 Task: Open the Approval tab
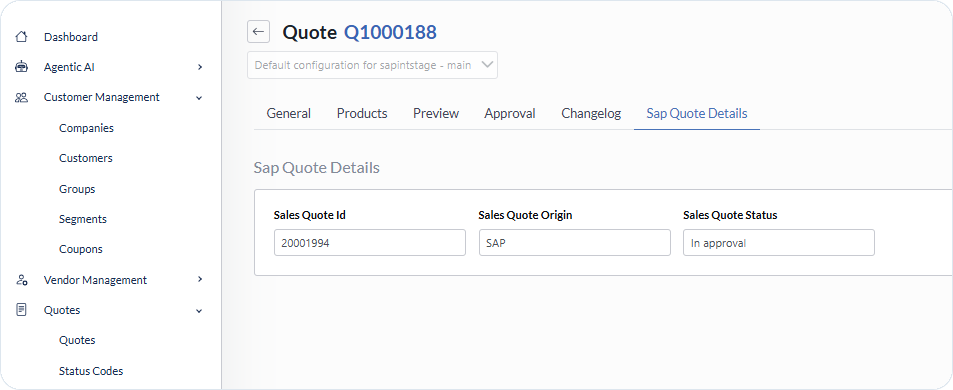point(510,114)
